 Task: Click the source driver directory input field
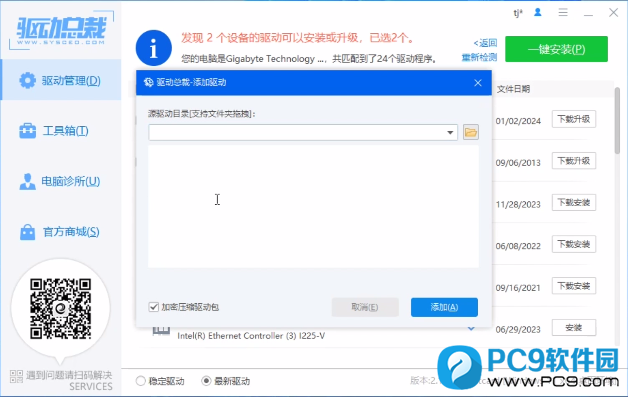pos(303,133)
